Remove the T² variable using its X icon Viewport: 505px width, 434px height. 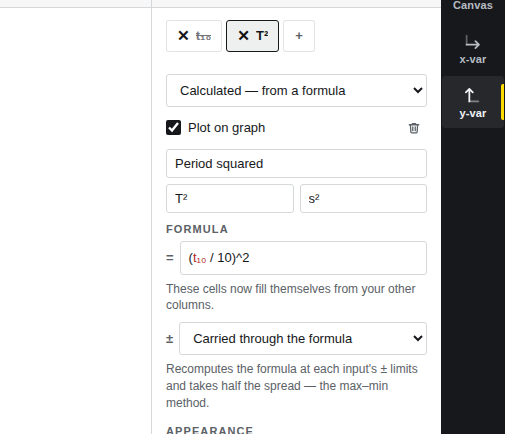(x=244, y=36)
